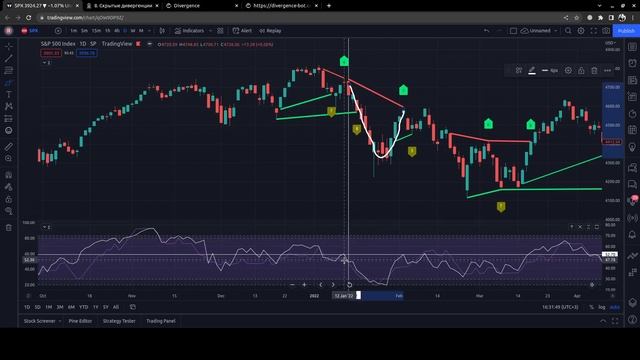Screen dimensions: 640x360
Task: Switch to the Divergence browser tab
Action: [x=202, y=6]
